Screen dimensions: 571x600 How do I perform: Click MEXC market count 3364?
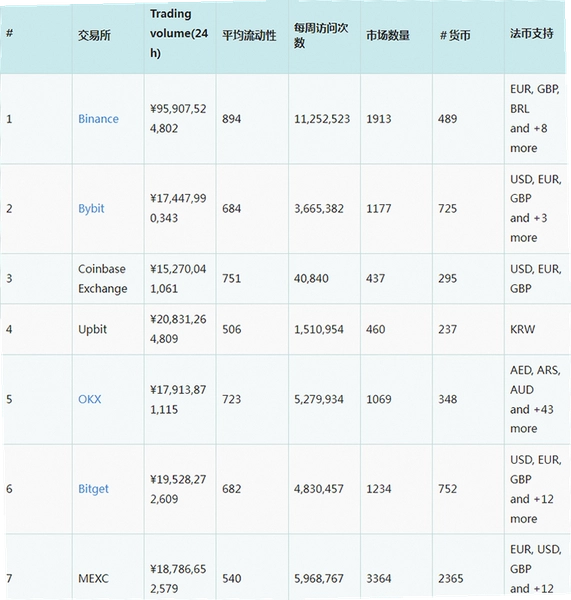tap(378, 579)
